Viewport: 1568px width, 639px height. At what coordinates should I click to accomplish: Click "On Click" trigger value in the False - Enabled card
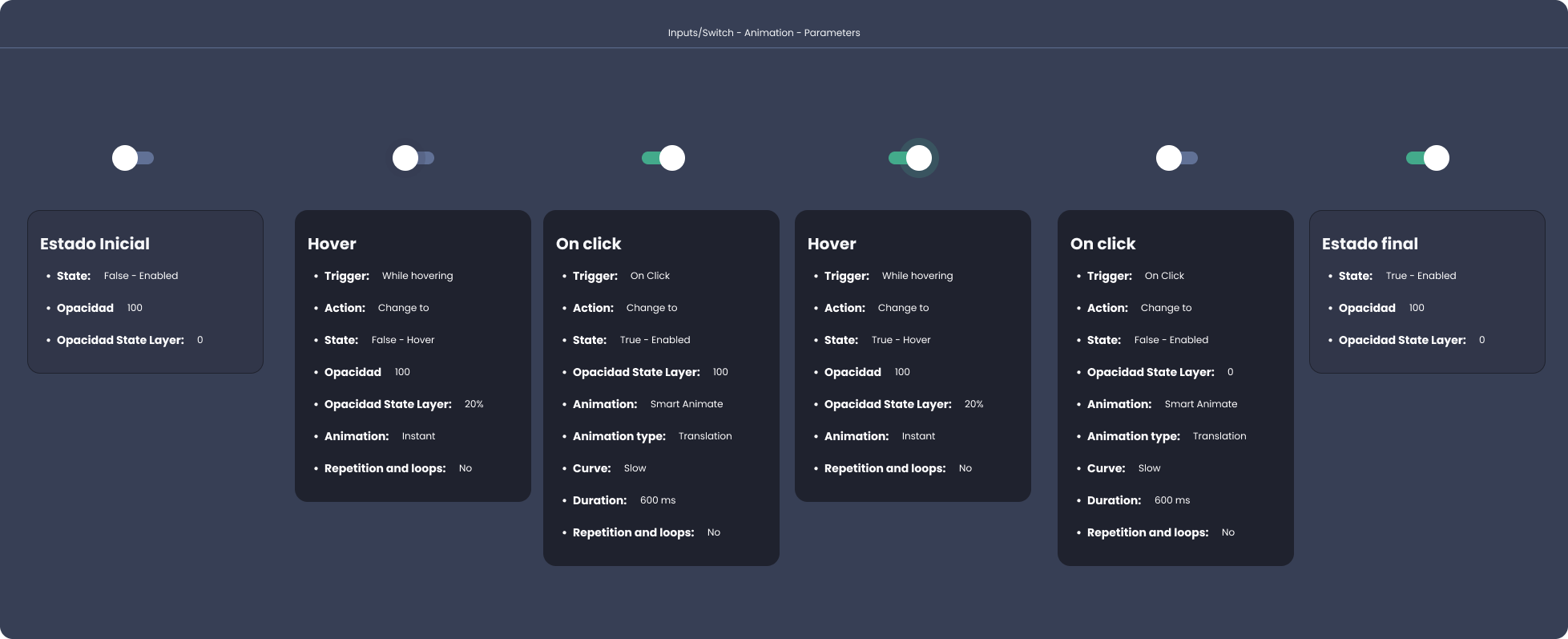1164,276
